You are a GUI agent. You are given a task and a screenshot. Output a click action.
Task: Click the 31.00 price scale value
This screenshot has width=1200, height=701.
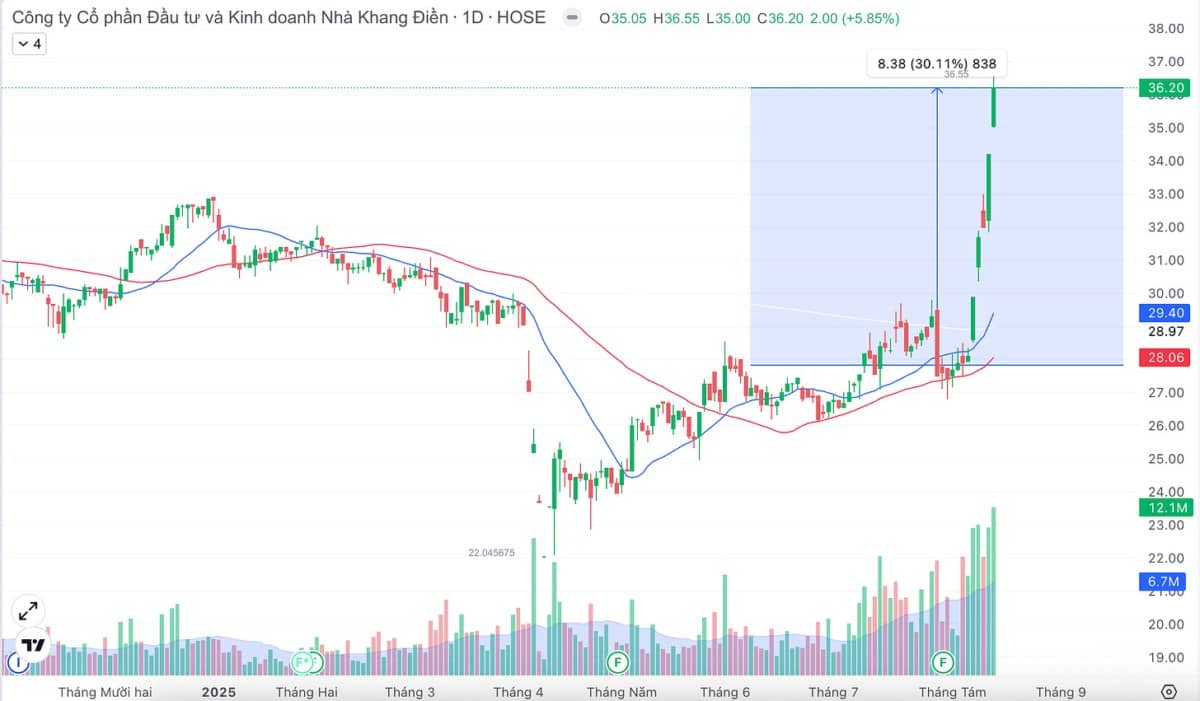tap(1166, 260)
